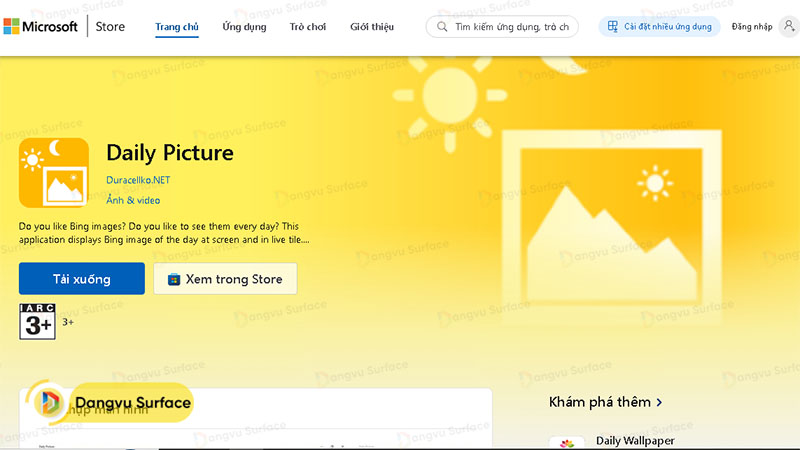
Task: Open the Ảnh & video category link
Action: click(x=133, y=201)
